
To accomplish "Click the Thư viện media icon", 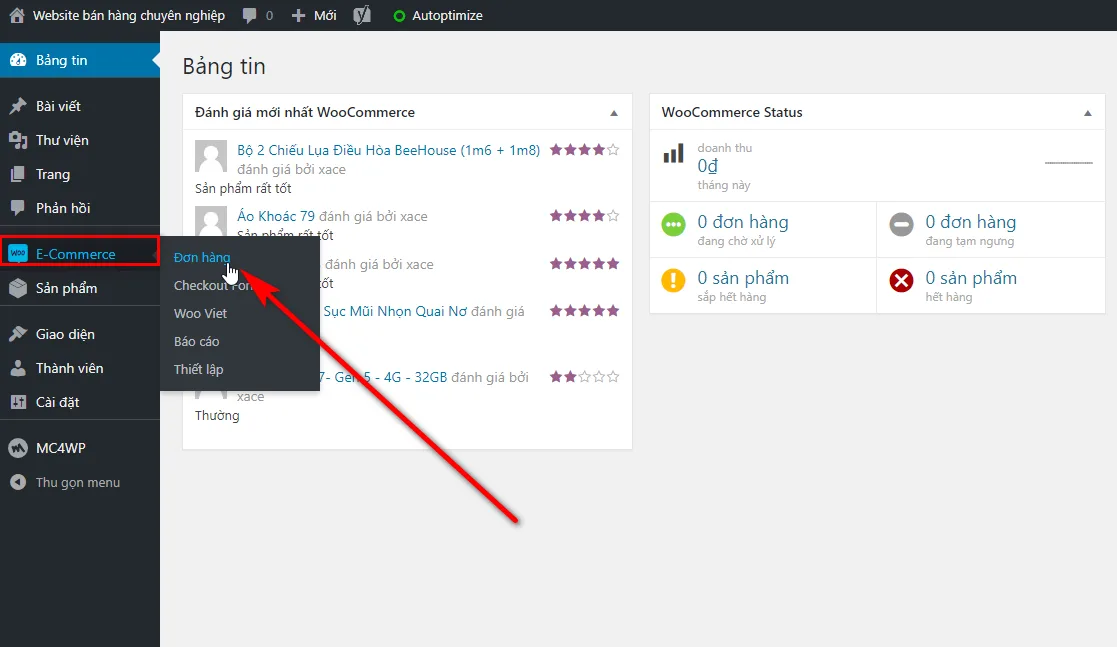I will click(x=18, y=140).
